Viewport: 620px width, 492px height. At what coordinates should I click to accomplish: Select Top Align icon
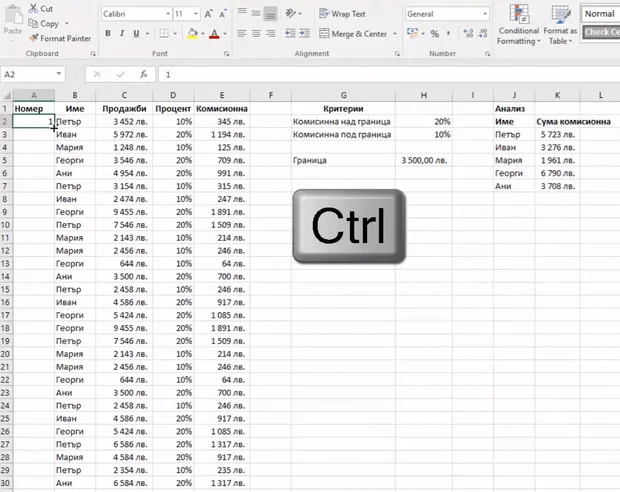click(x=242, y=13)
